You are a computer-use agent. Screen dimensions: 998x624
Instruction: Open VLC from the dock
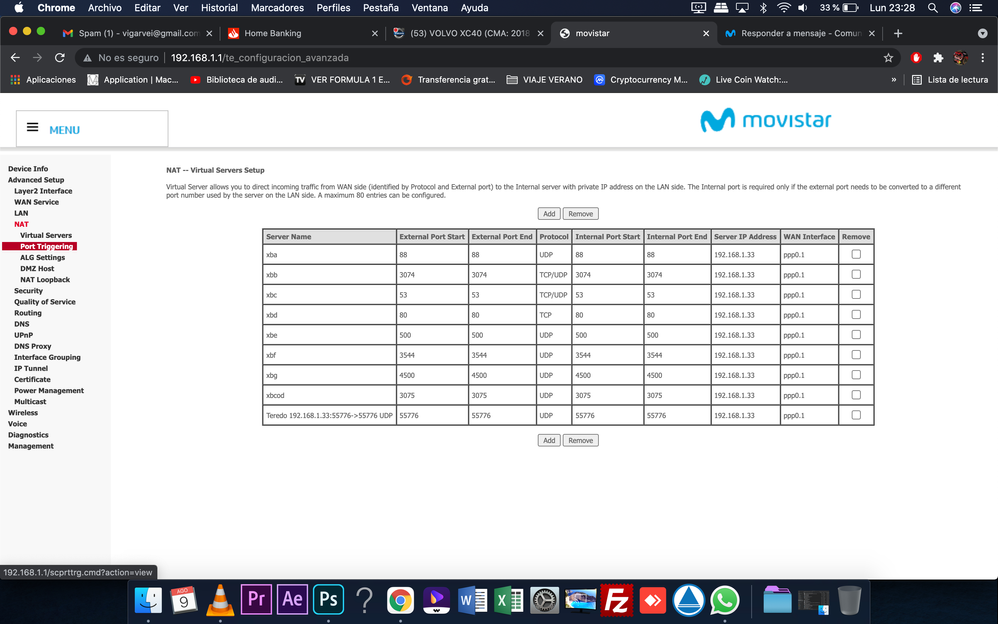[217, 599]
